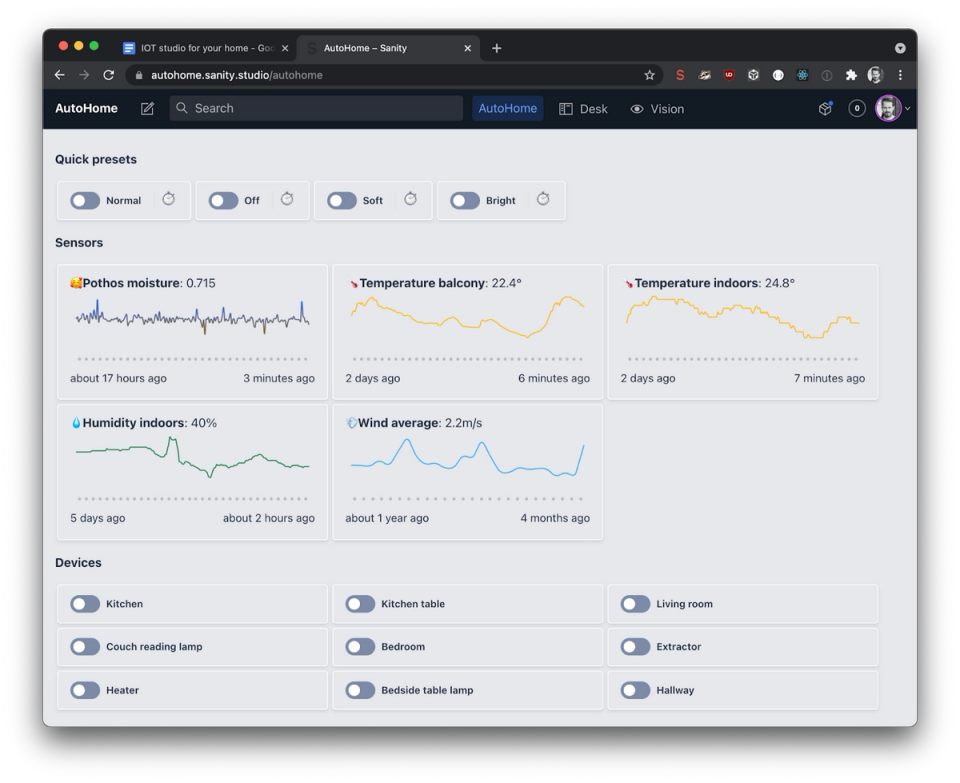
Task: Toggle the Bright preset switch
Action: point(465,201)
